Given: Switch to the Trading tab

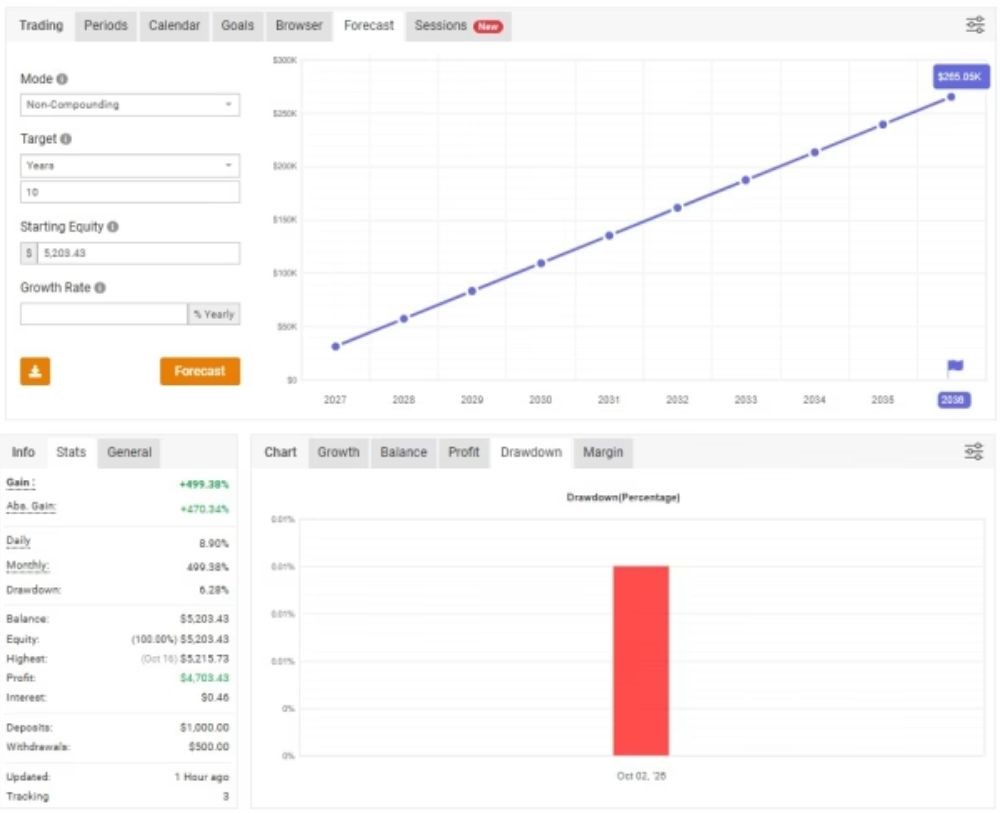Looking at the screenshot, I should click(x=41, y=26).
